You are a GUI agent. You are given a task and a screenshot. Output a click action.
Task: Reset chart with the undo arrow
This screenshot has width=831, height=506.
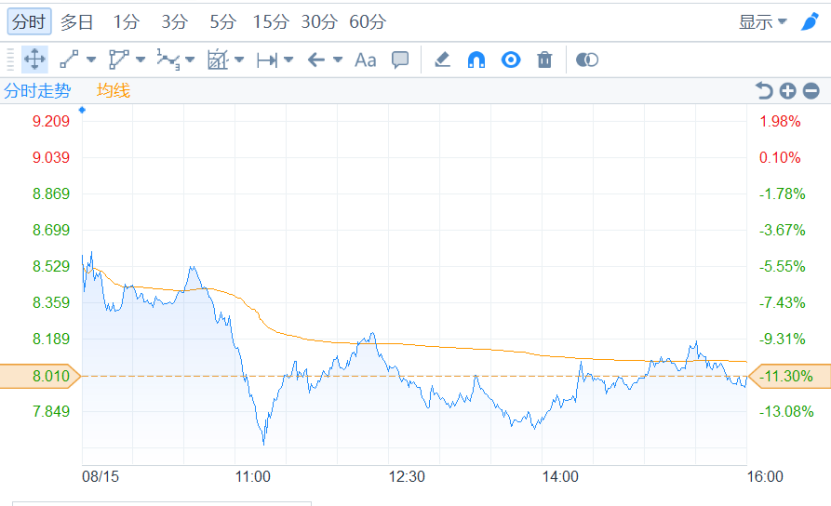(764, 91)
